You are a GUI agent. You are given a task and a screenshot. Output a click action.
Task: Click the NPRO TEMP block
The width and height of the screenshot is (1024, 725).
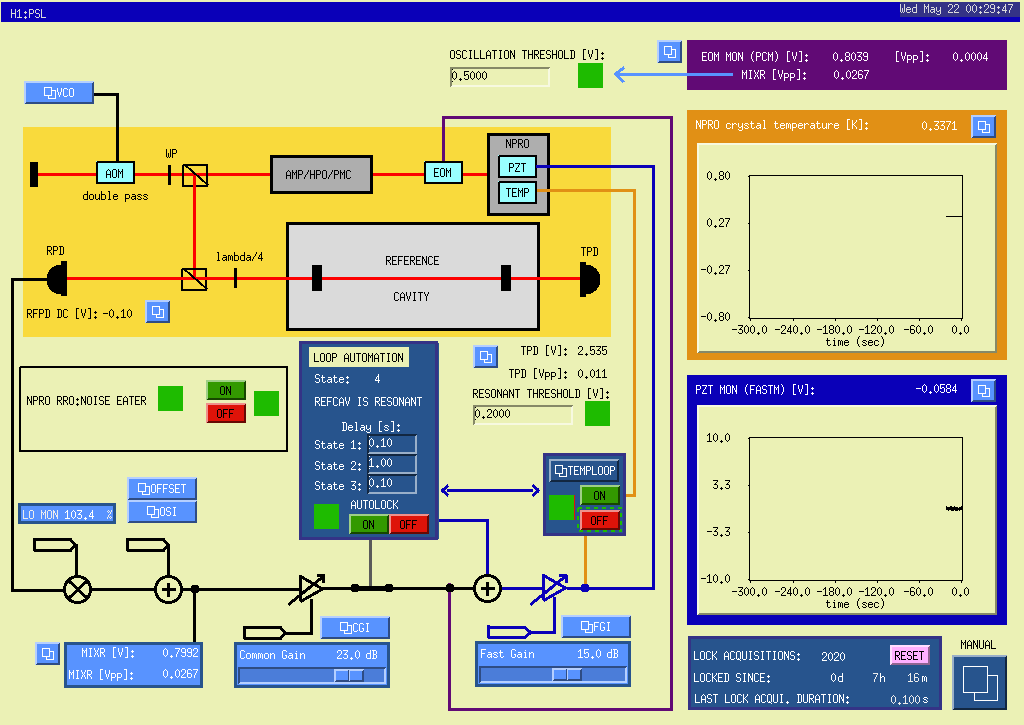tap(517, 193)
